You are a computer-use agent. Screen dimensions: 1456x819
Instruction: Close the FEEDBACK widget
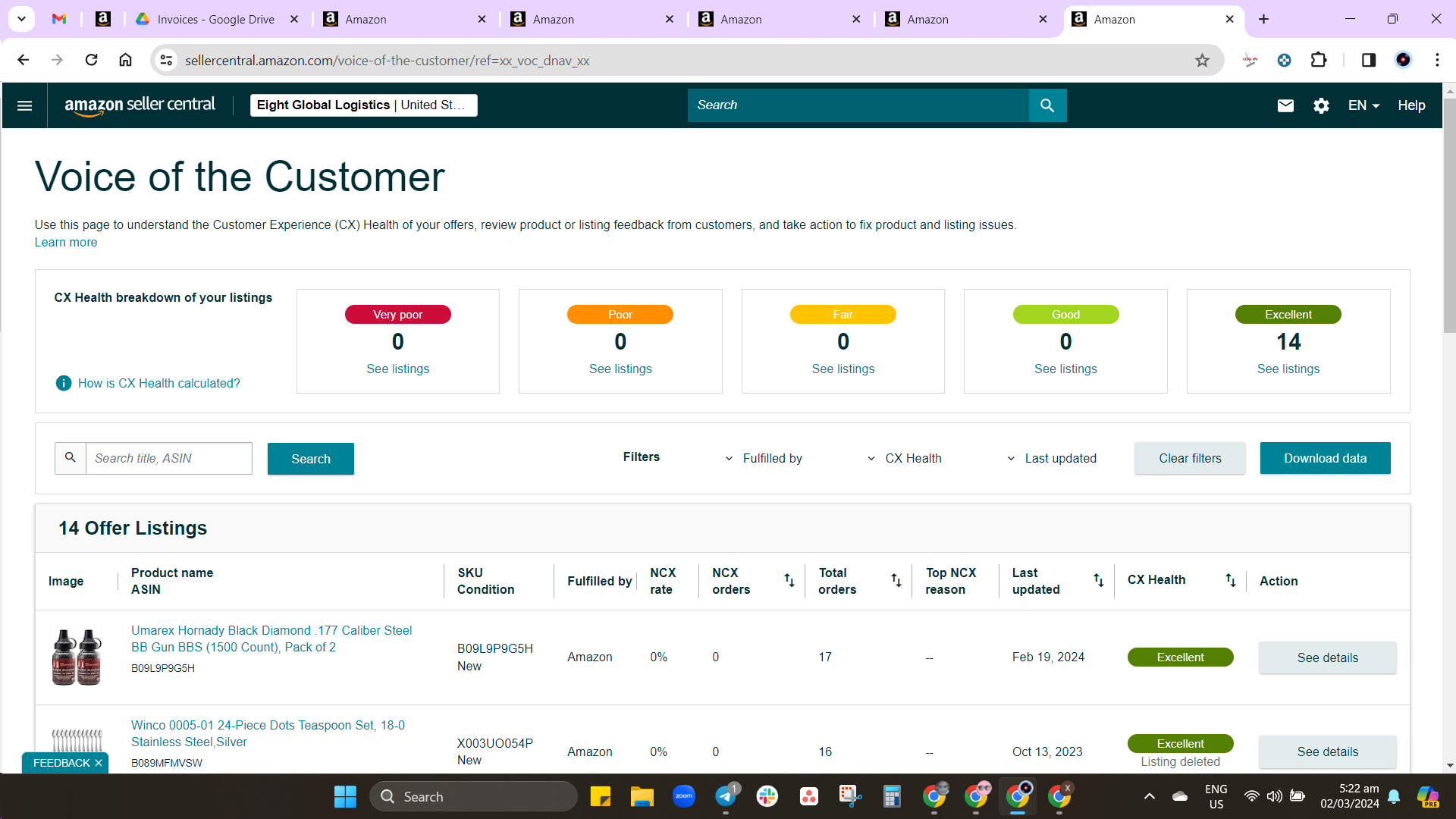[99, 763]
